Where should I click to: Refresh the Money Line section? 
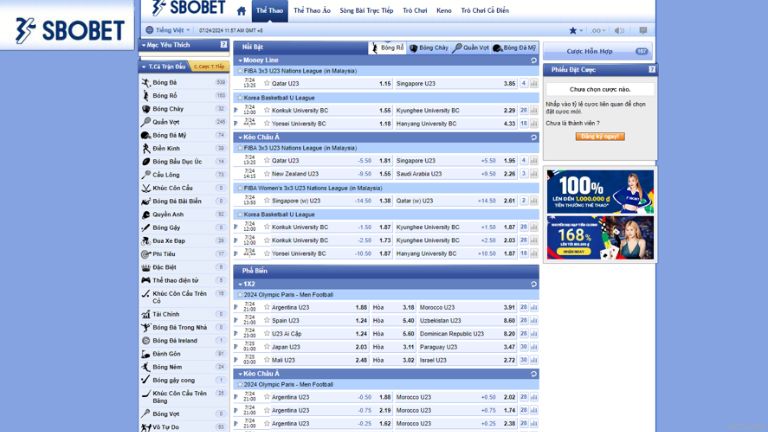533,60
